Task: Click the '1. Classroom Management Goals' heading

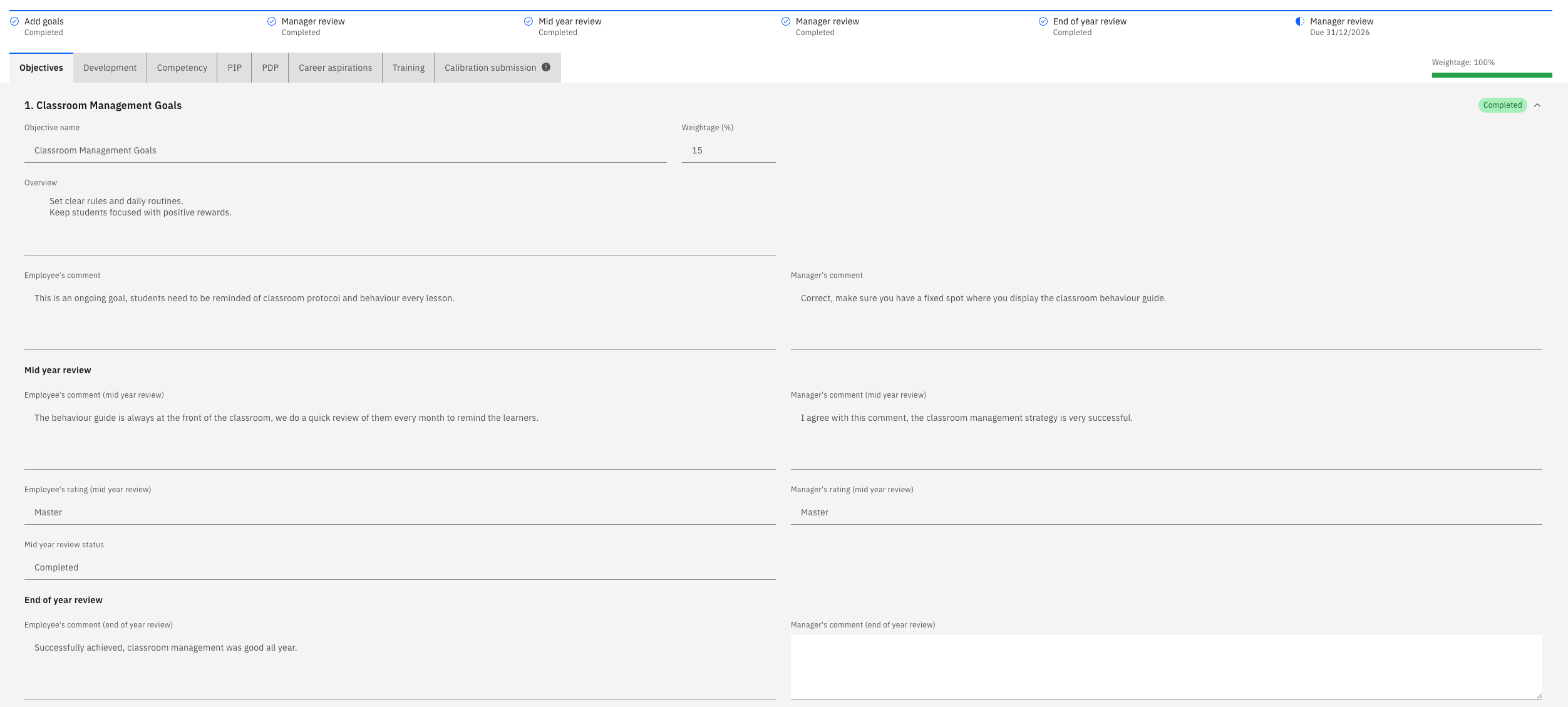Action: tap(103, 105)
